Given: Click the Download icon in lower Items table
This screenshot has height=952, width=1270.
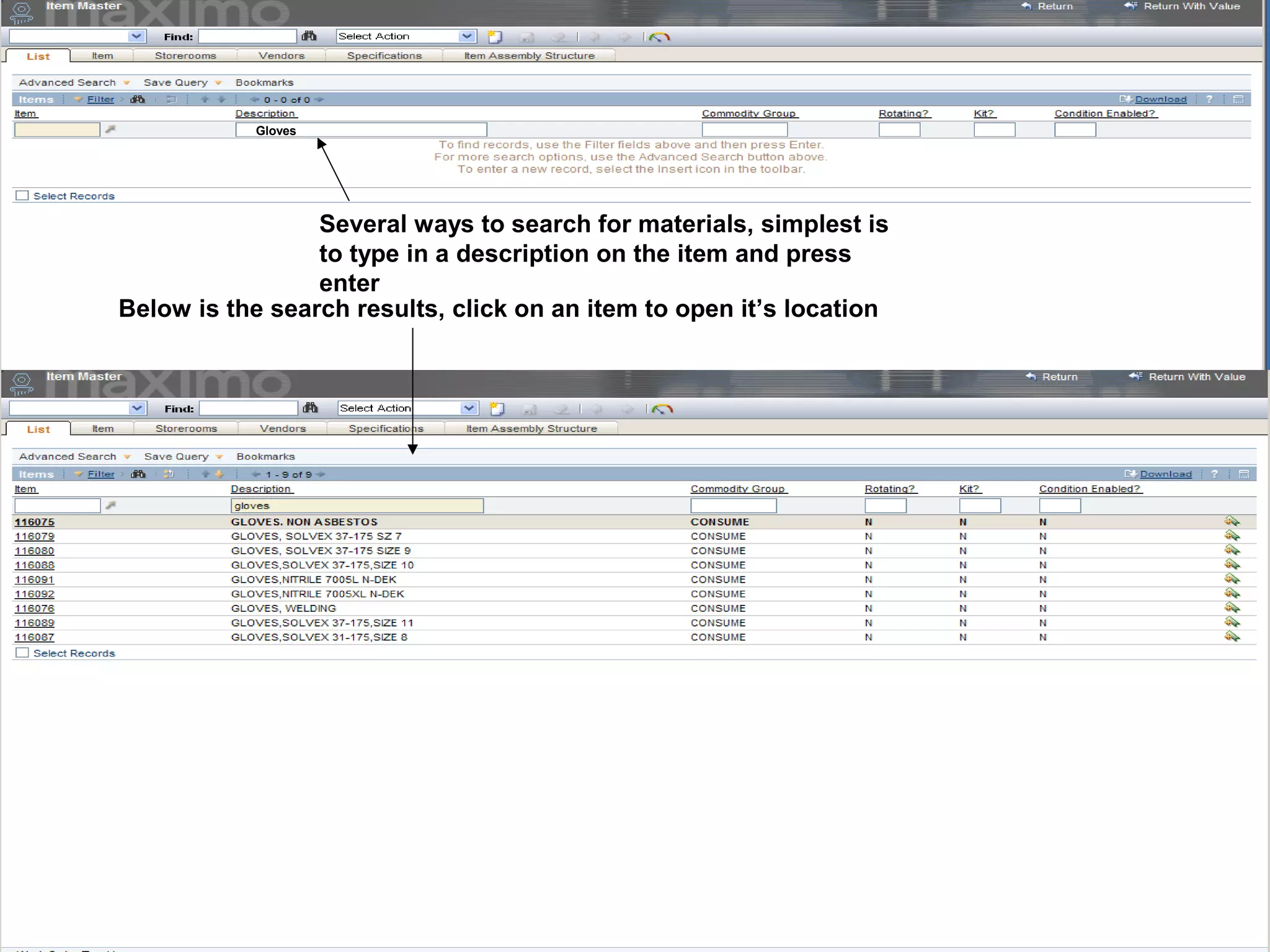Looking at the screenshot, I should tap(1130, 474).
